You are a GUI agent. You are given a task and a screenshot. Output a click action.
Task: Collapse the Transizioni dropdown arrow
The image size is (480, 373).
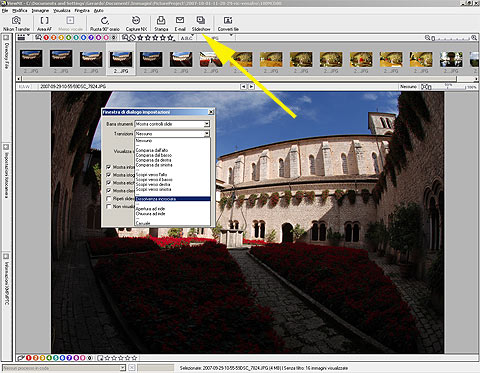click(x=207, y=134)
